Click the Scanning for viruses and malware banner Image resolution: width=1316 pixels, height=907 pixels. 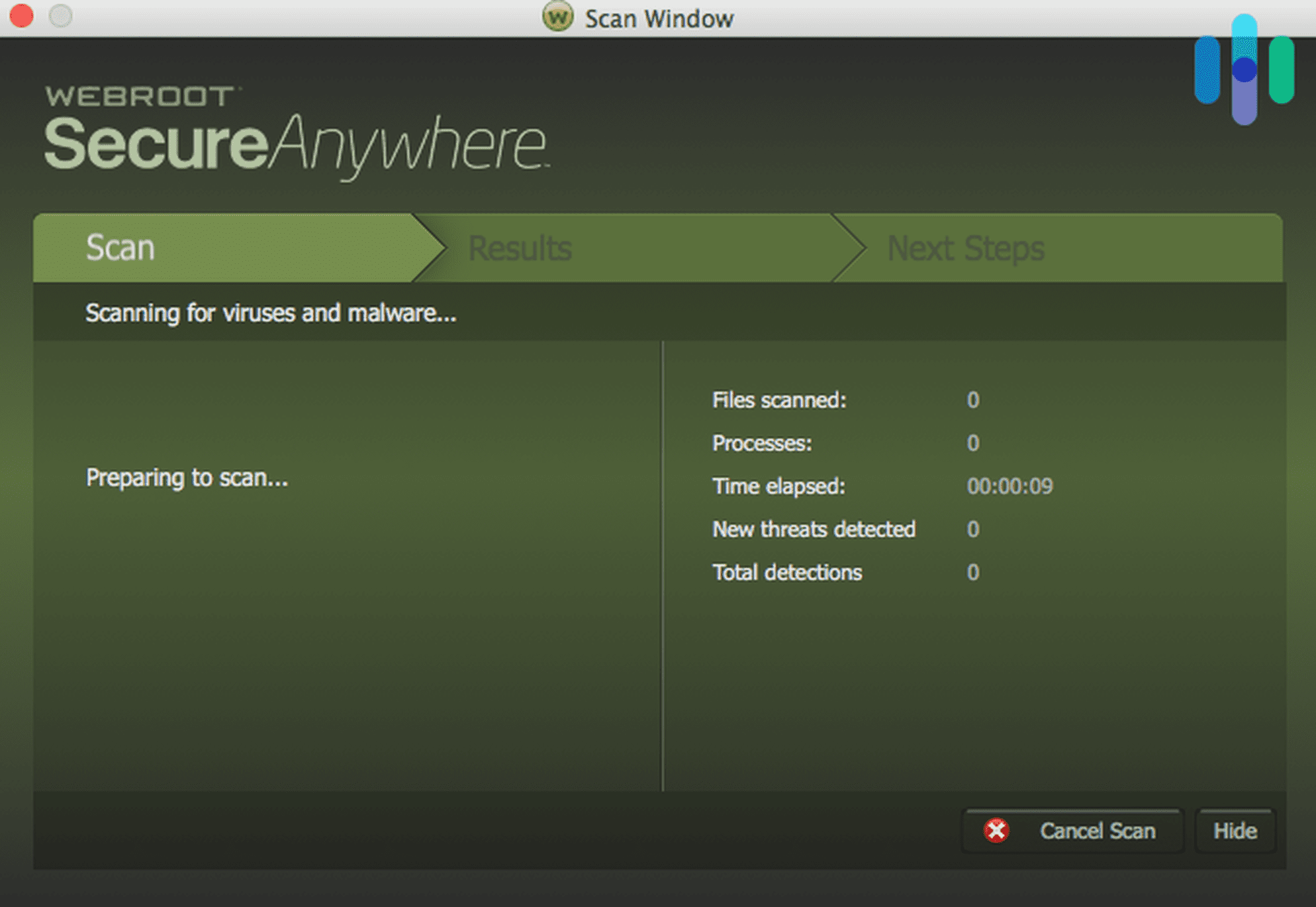(270, 313)
